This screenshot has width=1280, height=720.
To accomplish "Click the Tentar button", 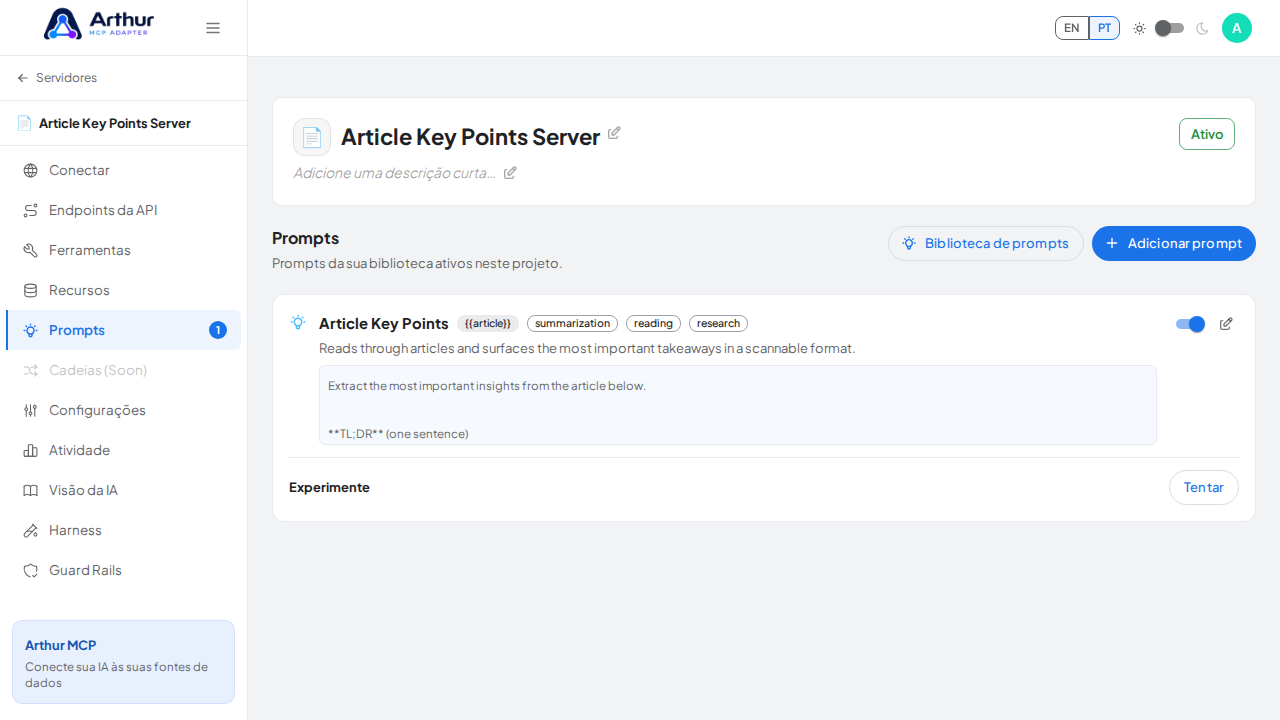I will [x=1204, y=488].
